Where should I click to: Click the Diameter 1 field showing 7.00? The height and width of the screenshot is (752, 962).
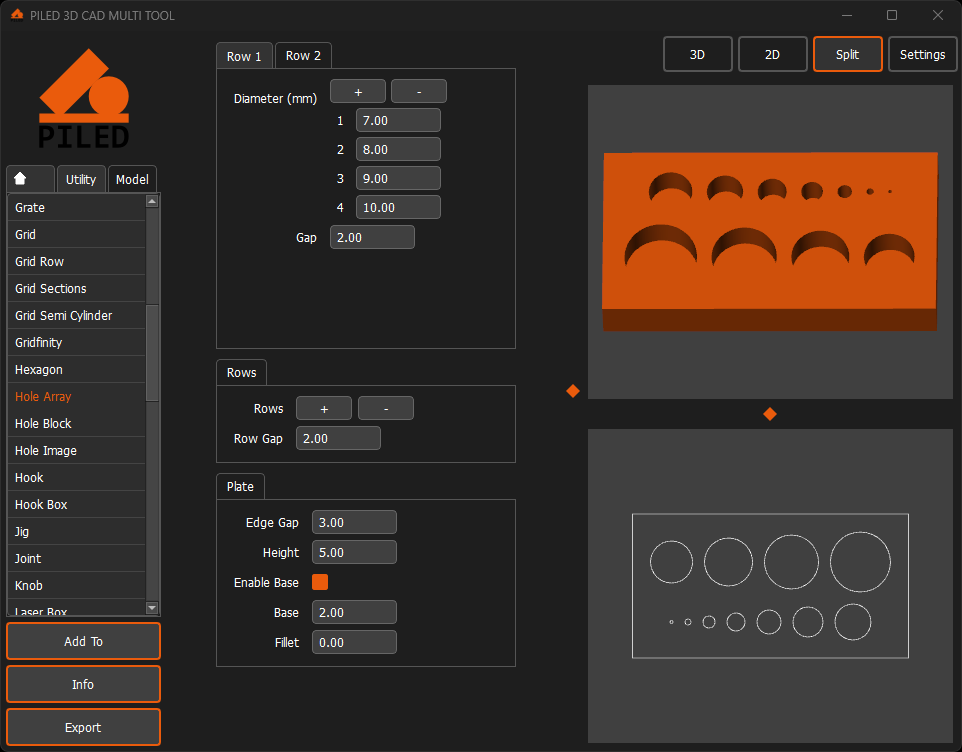398,120
